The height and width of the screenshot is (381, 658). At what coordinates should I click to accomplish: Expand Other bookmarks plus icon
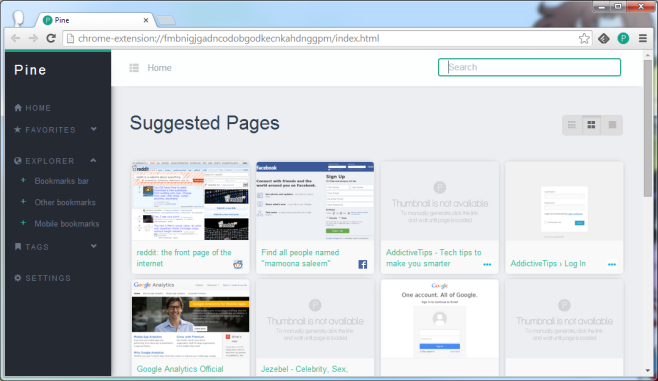(23, 201)
